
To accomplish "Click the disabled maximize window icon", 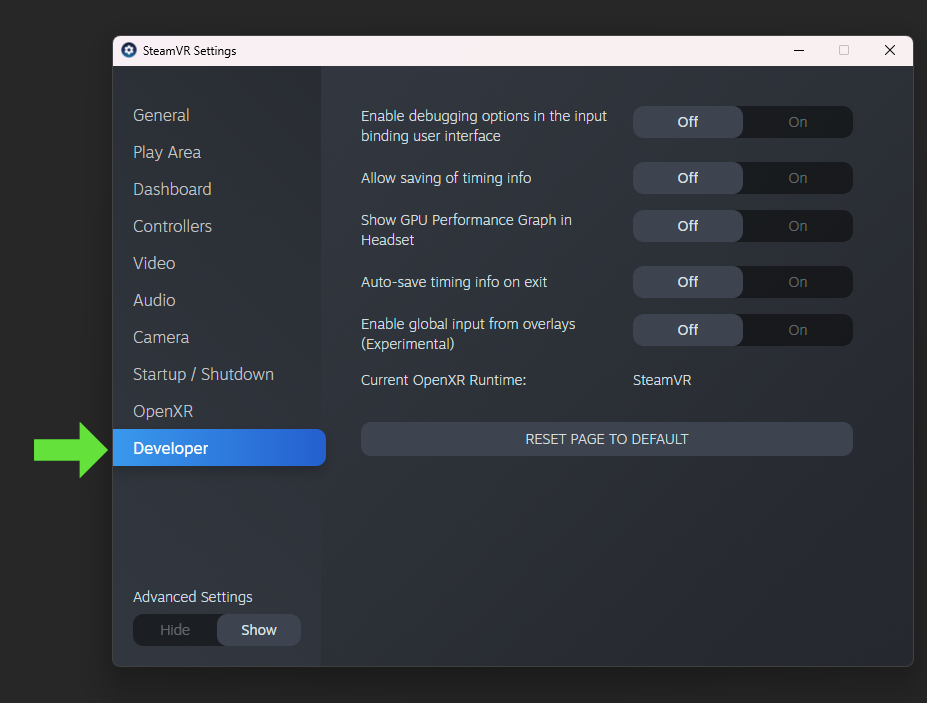I will tap(844, 51).
